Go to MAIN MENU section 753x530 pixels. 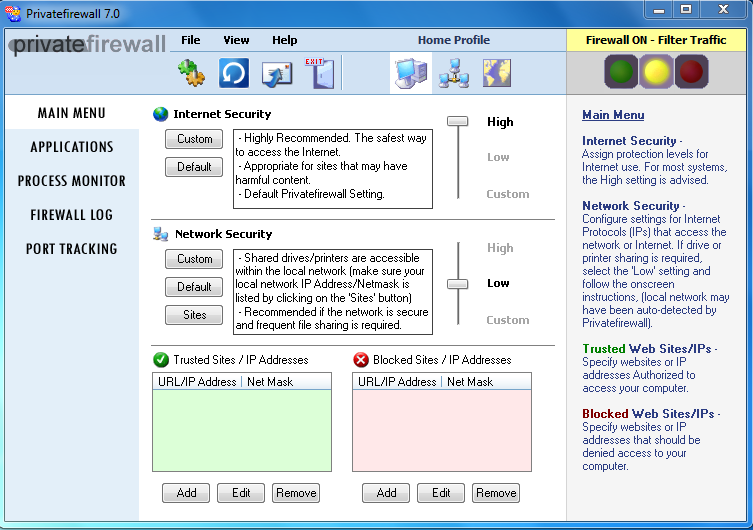(72, 113)
